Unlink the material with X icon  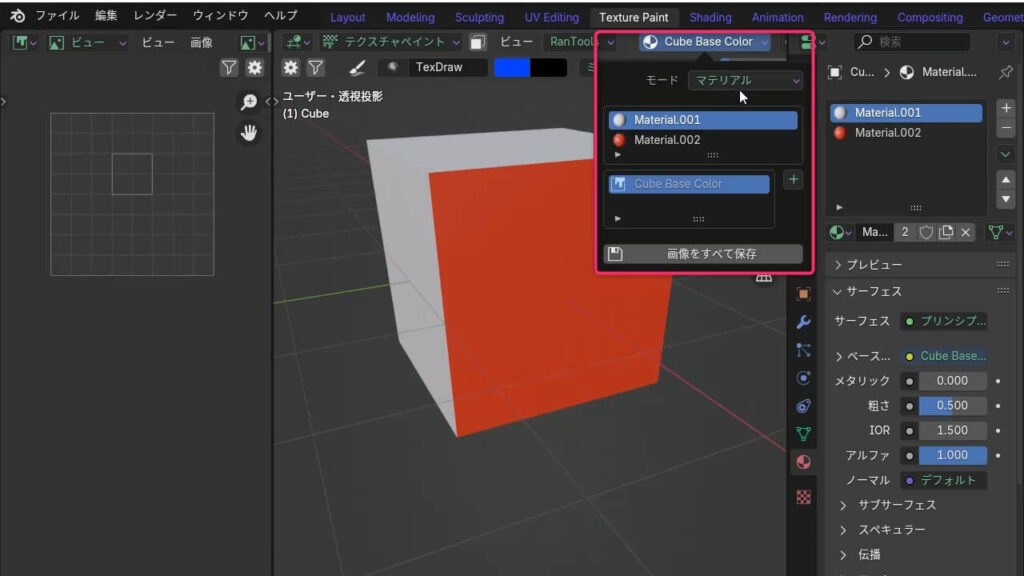coord(965,232)
